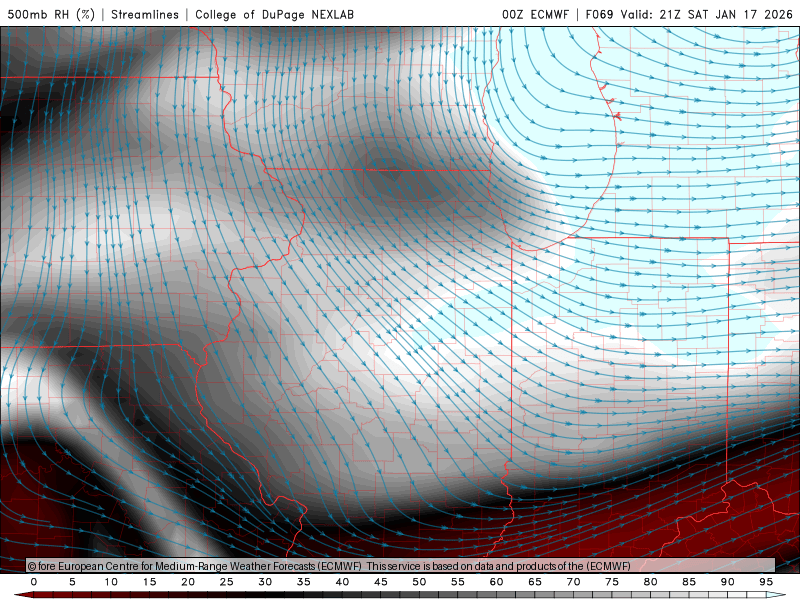The image size is (800, 600).
Task: Click the '45' label on legend
Action: pos(381,582)
